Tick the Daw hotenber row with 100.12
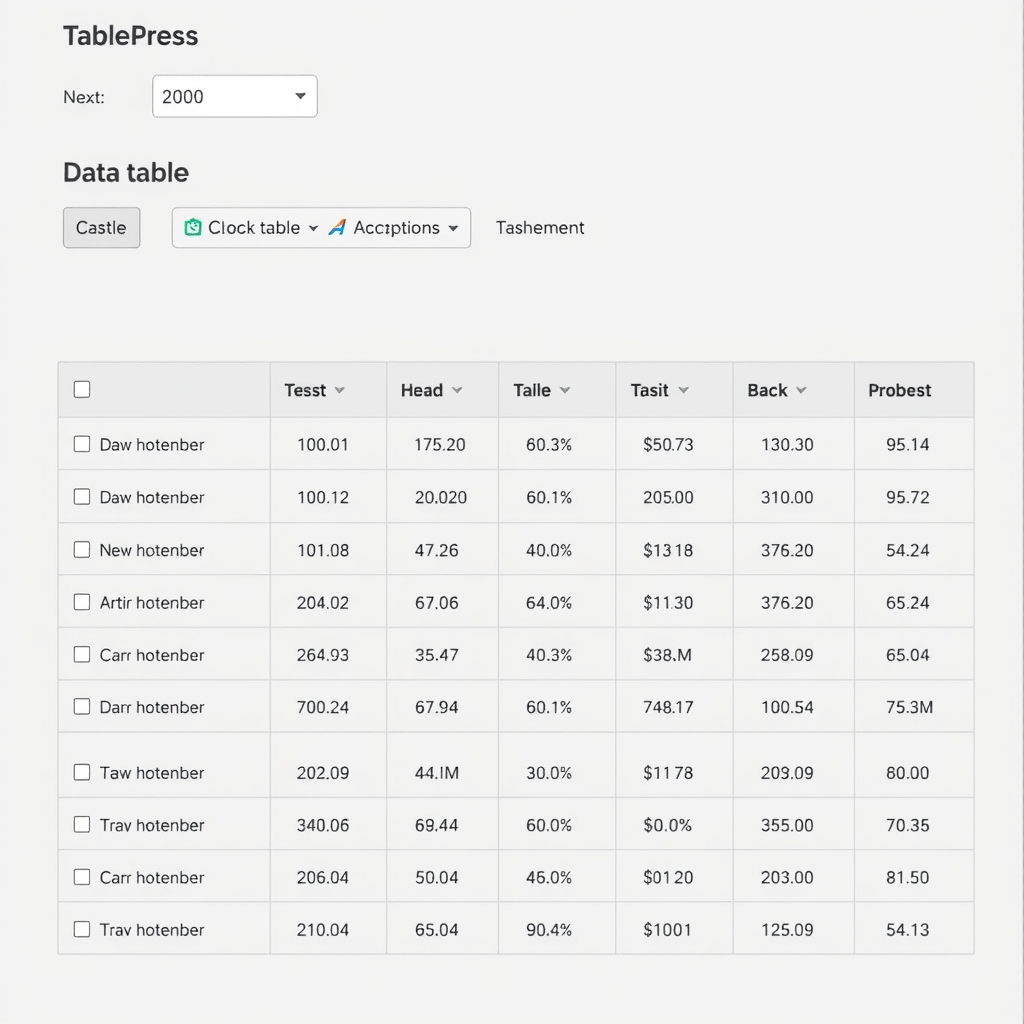Viewport: 1024px width, 1024px height. point(82,496)
